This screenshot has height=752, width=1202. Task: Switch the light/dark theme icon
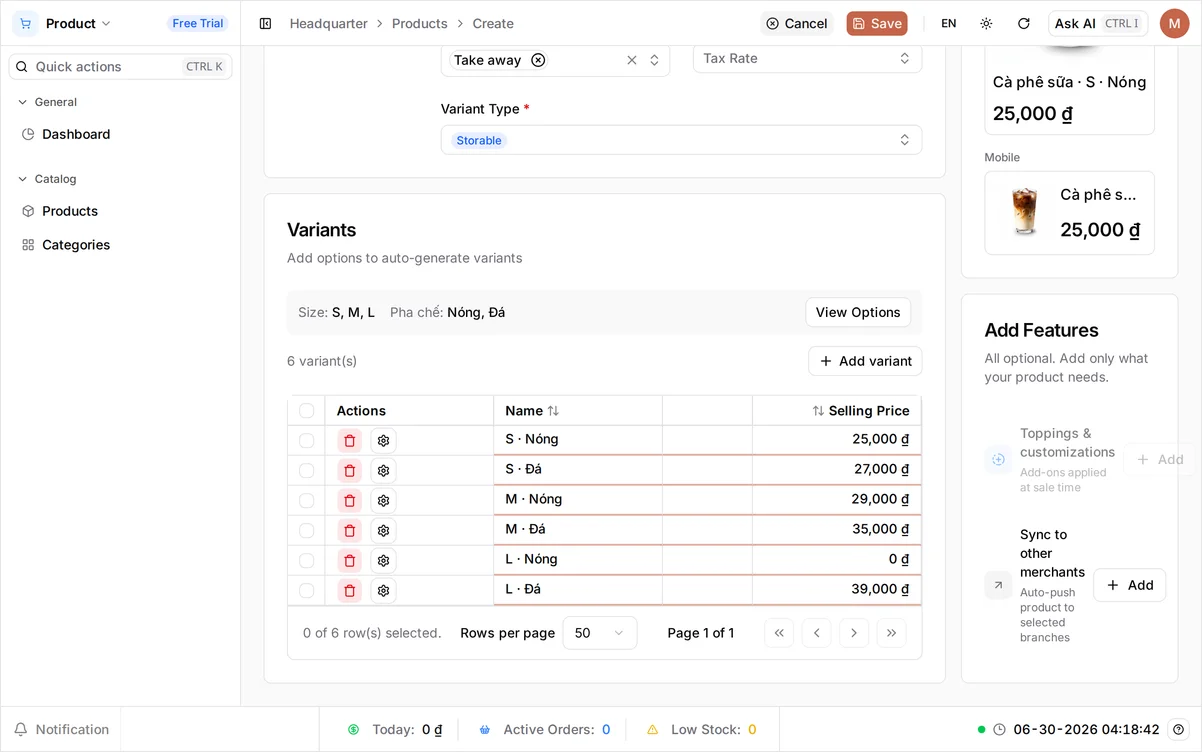[986, 23]
